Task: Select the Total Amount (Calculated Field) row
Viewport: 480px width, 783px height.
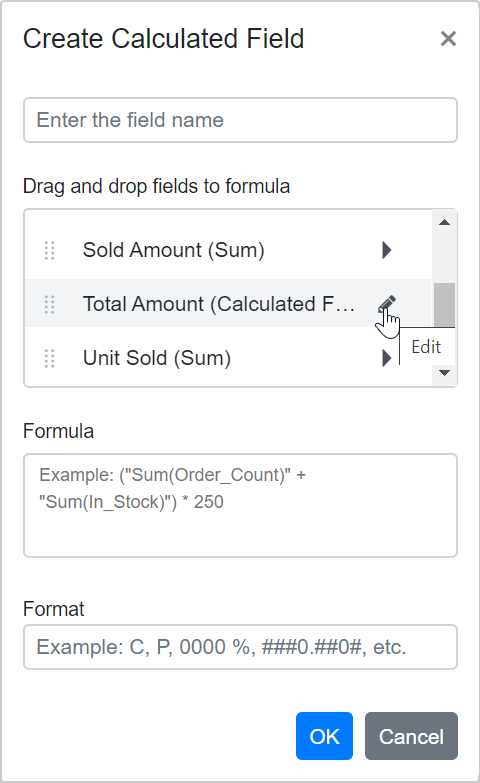Action: tap(228, 304)
